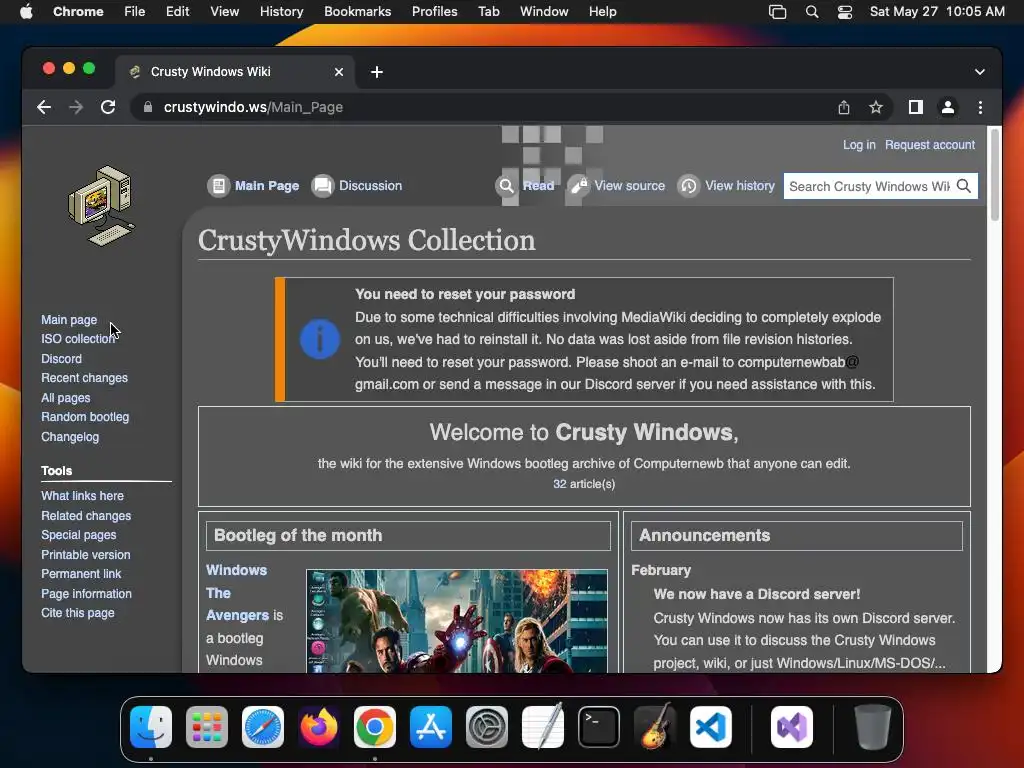Viewport: 1024px width, 768px height.
Task: Share this page via share icon
Action: 844,107
